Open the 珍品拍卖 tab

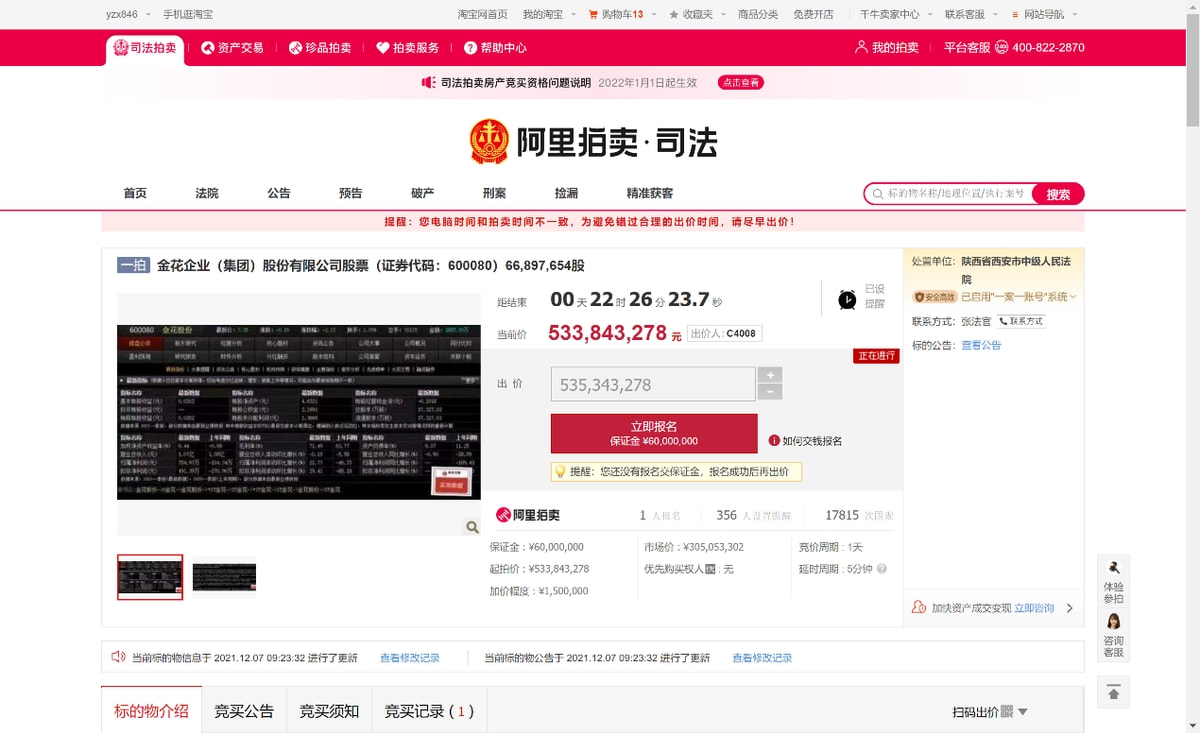[320, 47]
